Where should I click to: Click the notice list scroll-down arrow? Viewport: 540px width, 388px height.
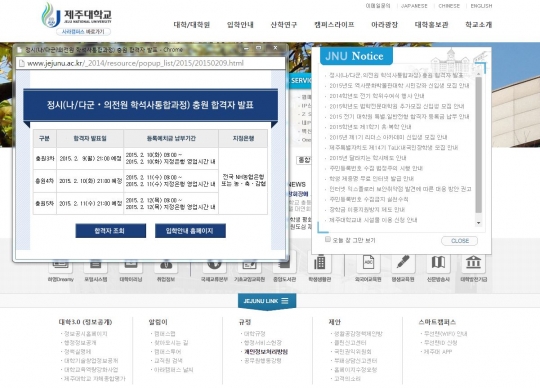[x=478, y=223]
